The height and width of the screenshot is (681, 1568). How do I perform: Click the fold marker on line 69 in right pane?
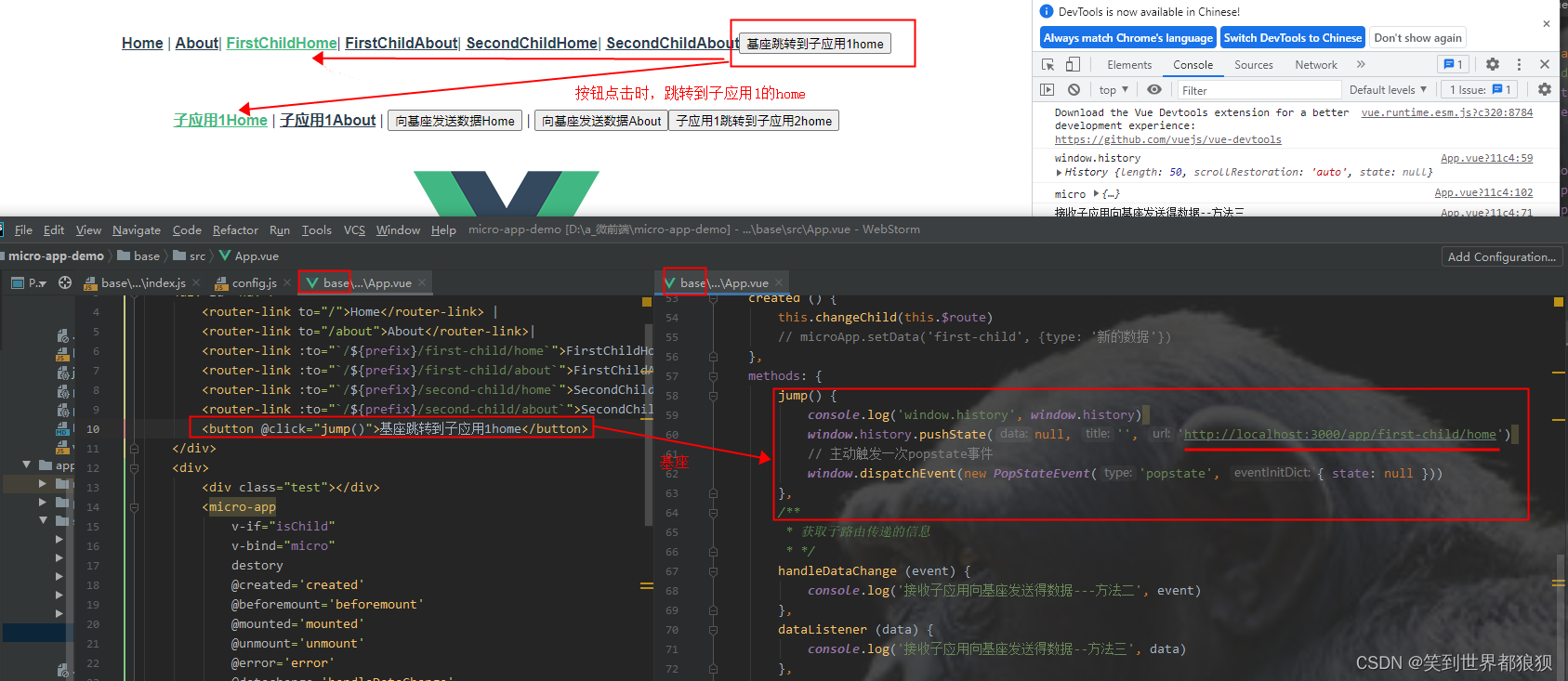tap(713, 610)
